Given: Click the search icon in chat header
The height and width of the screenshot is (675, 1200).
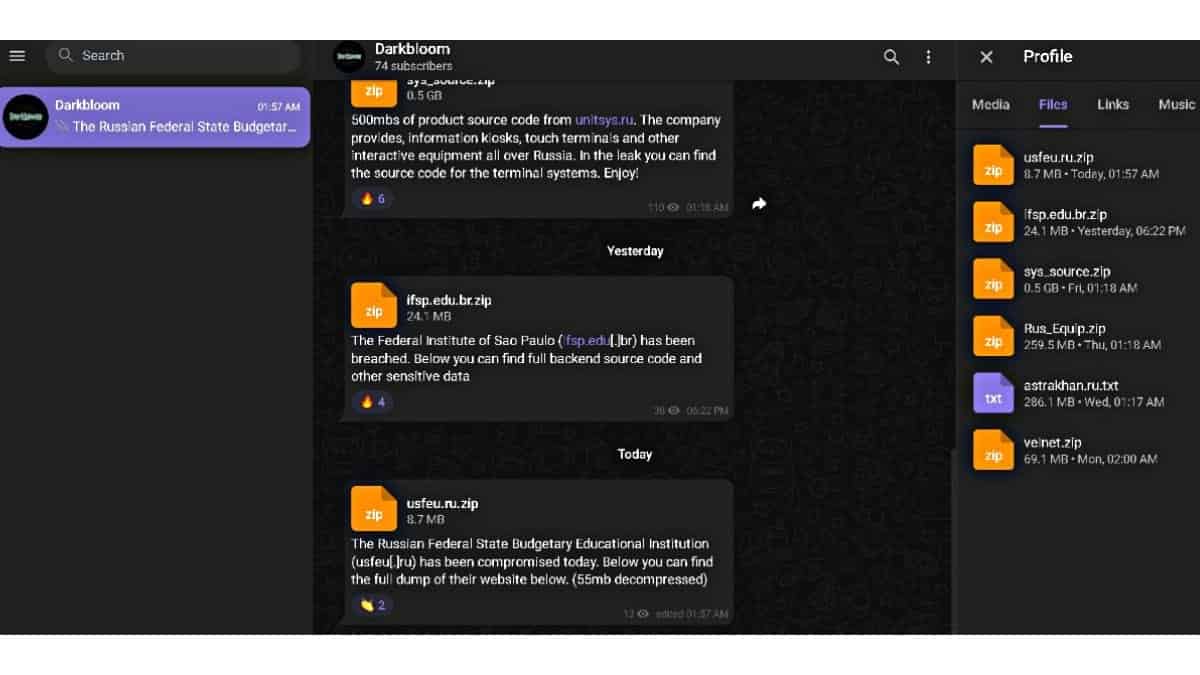Looking at the screenshot, I should coord(891,57).
